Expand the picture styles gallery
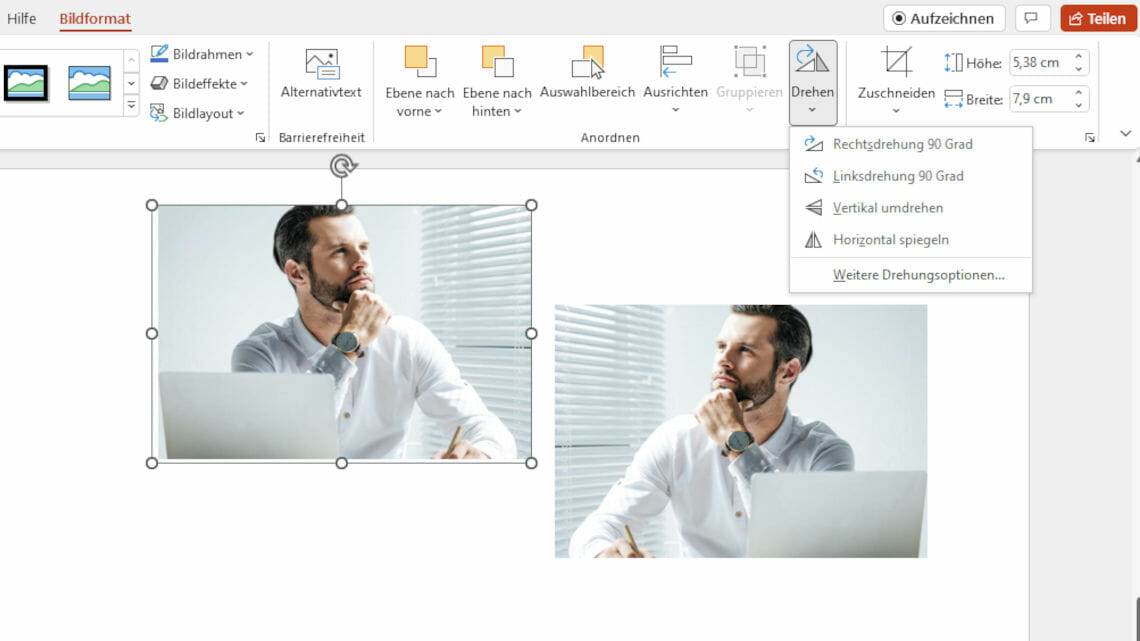1140x641 pixels. [131, 106]
